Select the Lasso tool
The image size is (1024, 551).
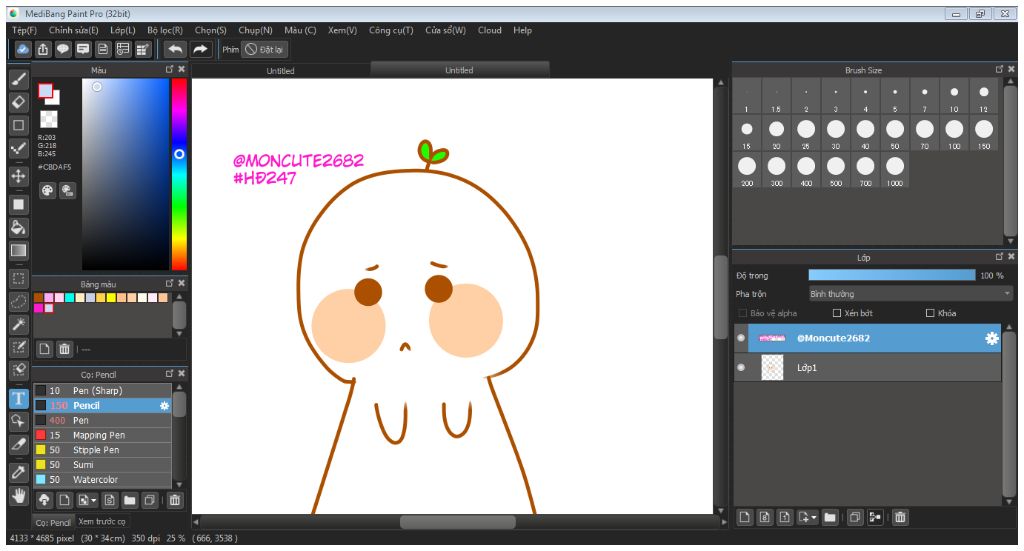pos(19,302)
